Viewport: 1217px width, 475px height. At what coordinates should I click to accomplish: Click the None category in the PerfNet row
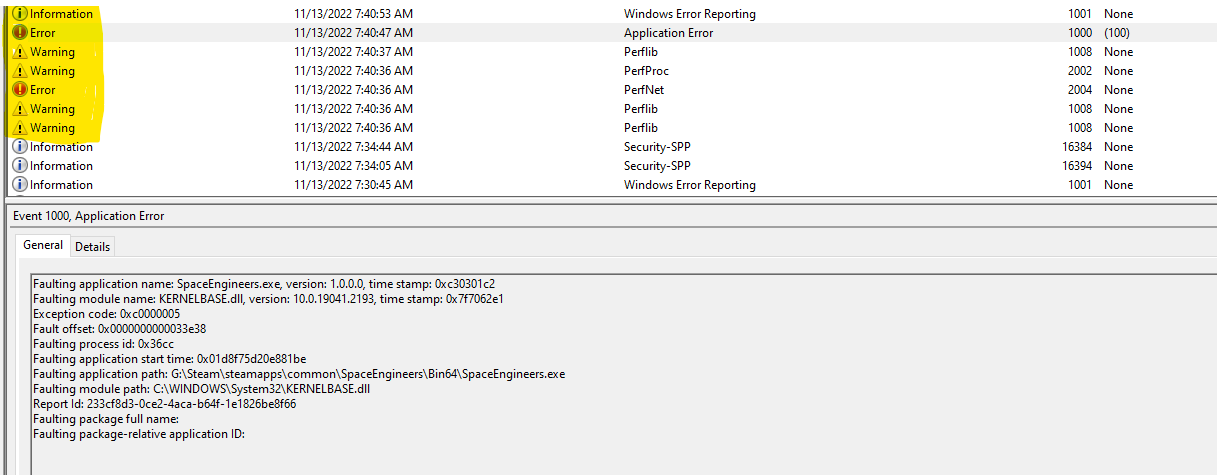(x=1118, y=90)
